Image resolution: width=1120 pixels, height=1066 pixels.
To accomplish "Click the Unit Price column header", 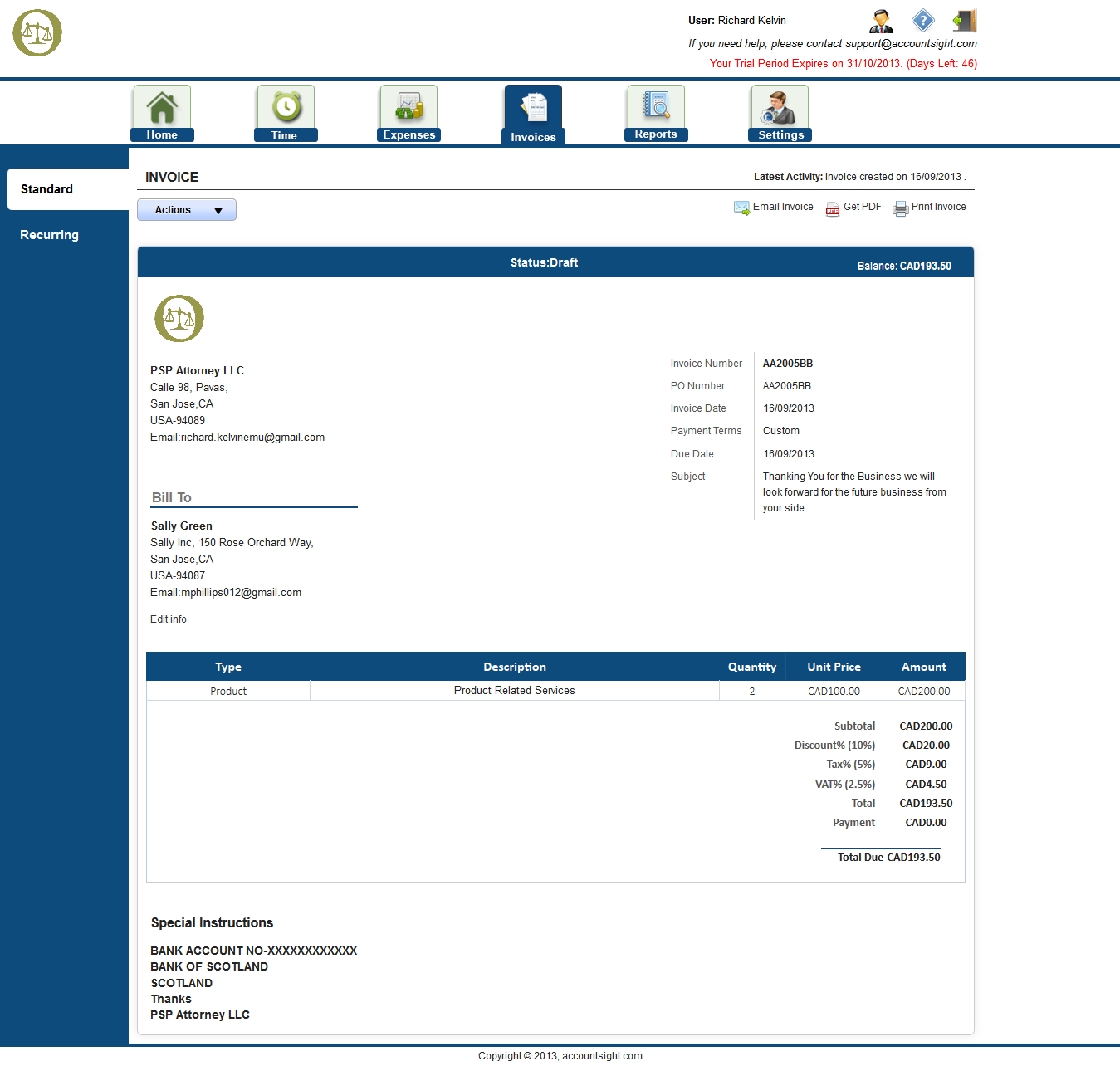I will pos(834,667).
